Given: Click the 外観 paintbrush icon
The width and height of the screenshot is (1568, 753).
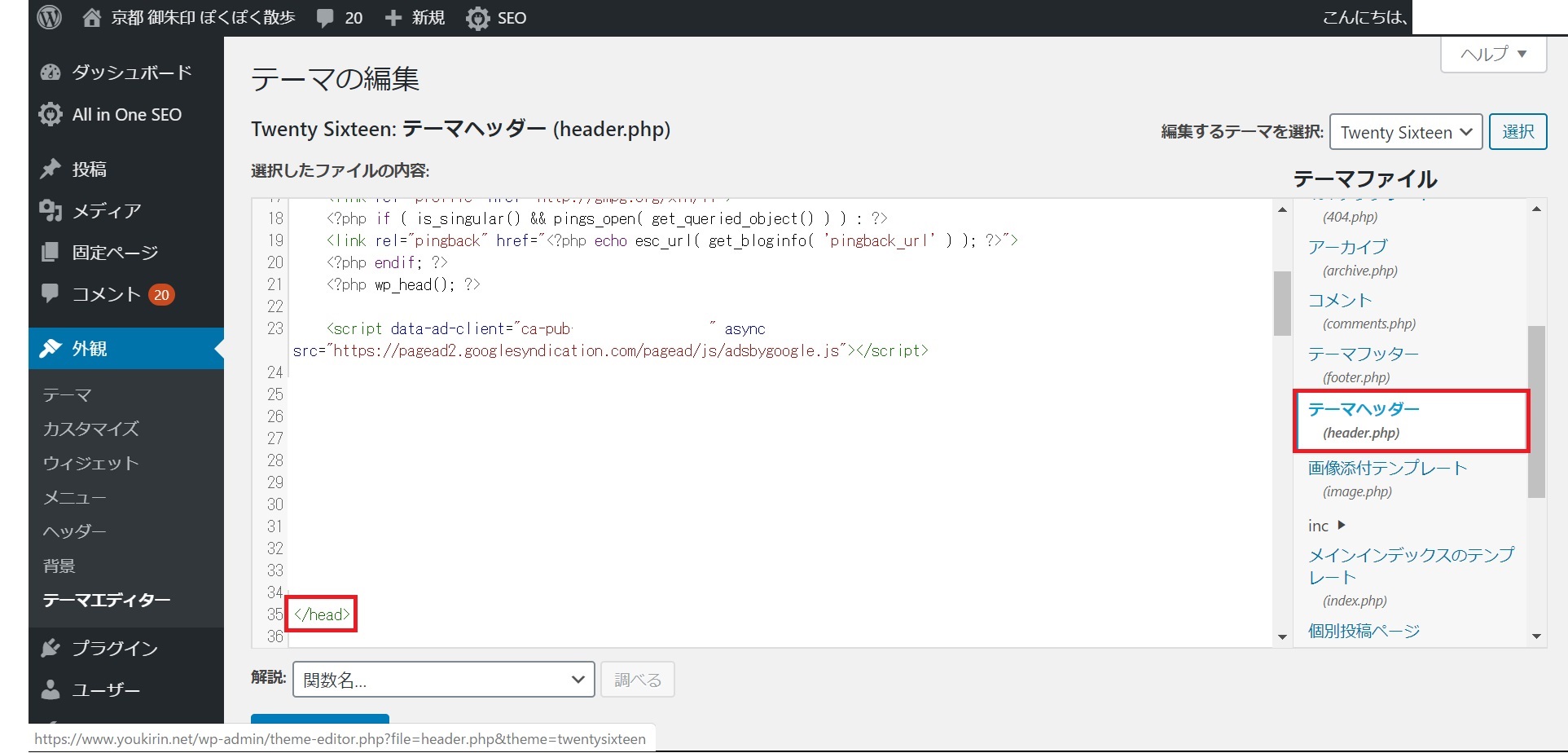Looking at the screenshot, I should pyautogui.click(x=51, y=349).
